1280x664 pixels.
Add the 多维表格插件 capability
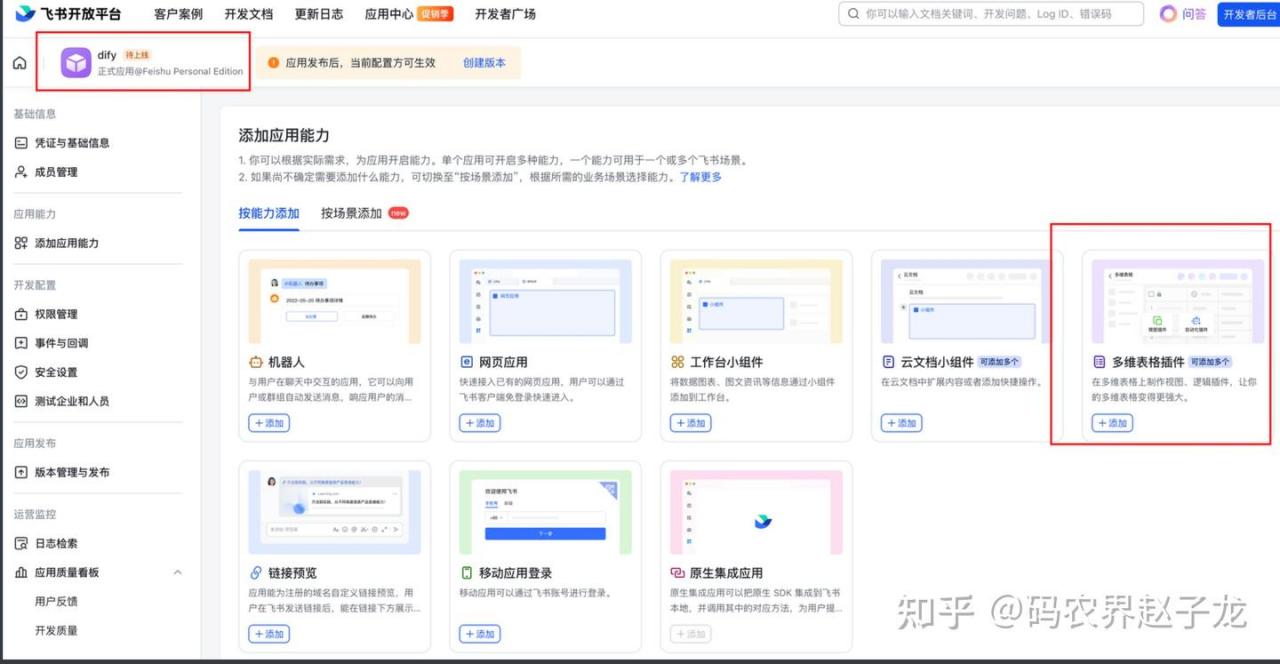(x=1113, y=423)
